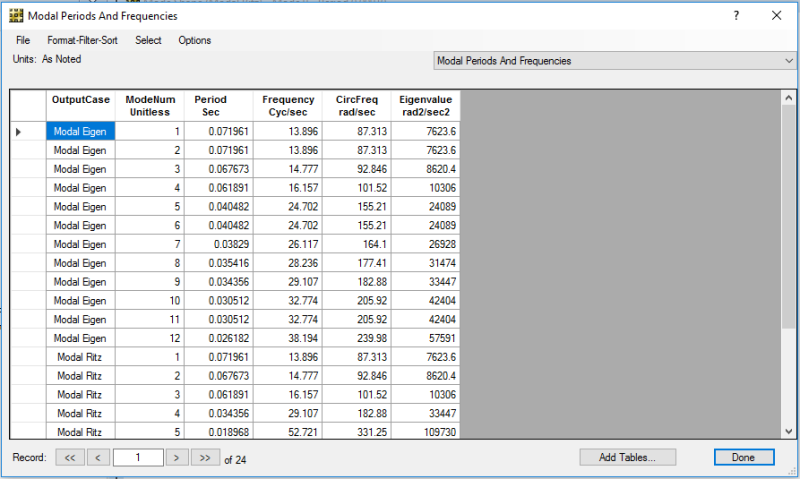The height and width of the screenshot is (479, 800).
Task: Open the Select menu
Action: tap(148, 40)
